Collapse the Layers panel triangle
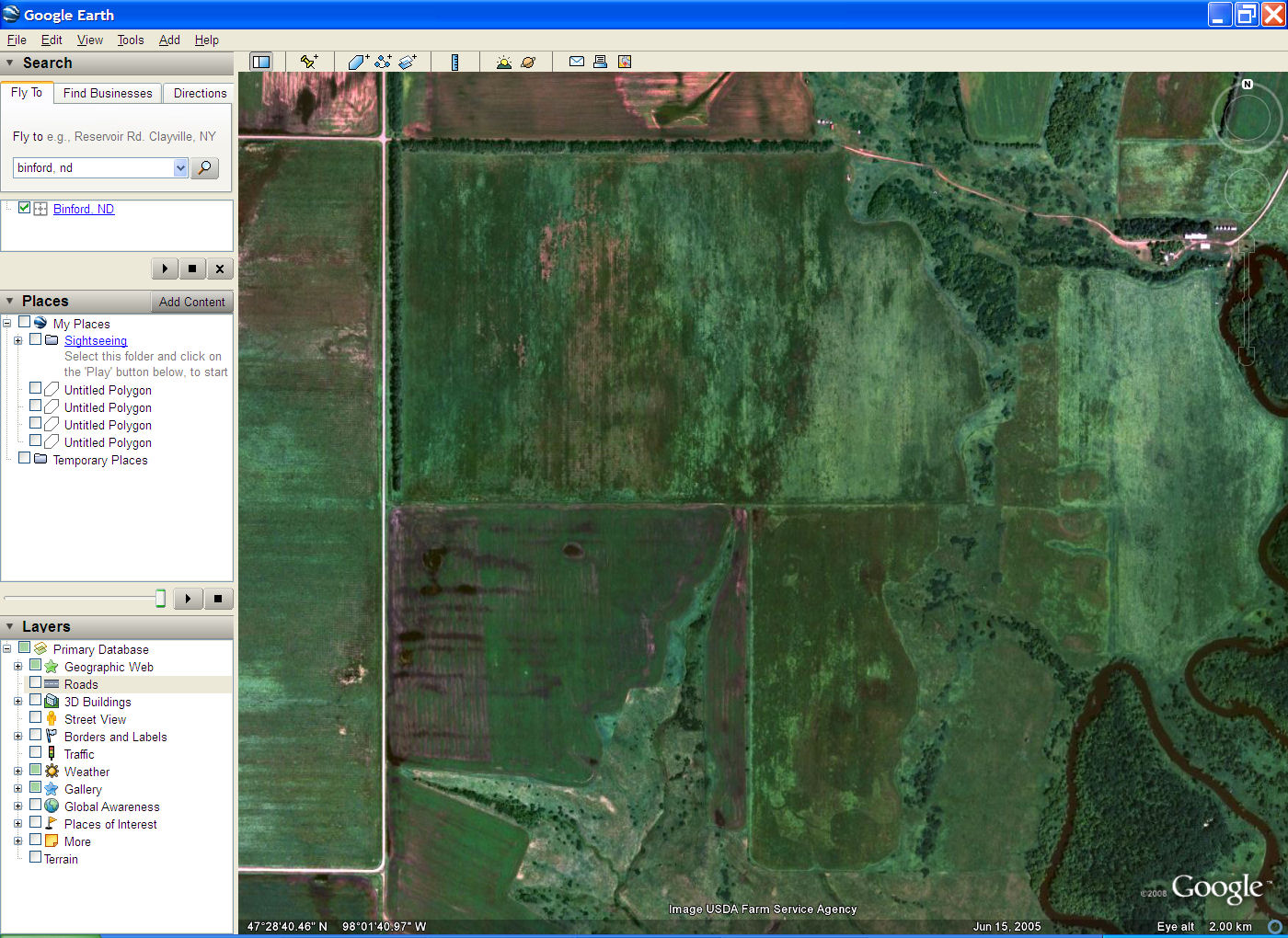The width and height of the screenshot is (1288, 938). point(9,626)
